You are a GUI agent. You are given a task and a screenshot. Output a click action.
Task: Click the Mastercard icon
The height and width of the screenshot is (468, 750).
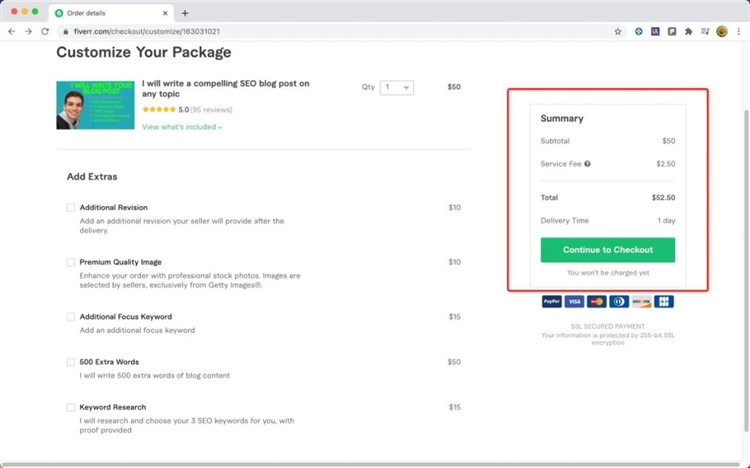pyautogui.click(x=597, y=301)
